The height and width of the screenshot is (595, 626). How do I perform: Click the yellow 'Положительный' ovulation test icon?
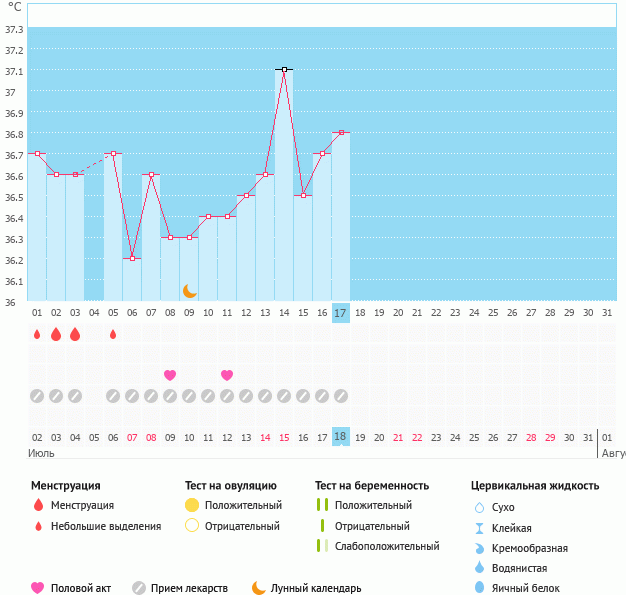pos(192,505)
